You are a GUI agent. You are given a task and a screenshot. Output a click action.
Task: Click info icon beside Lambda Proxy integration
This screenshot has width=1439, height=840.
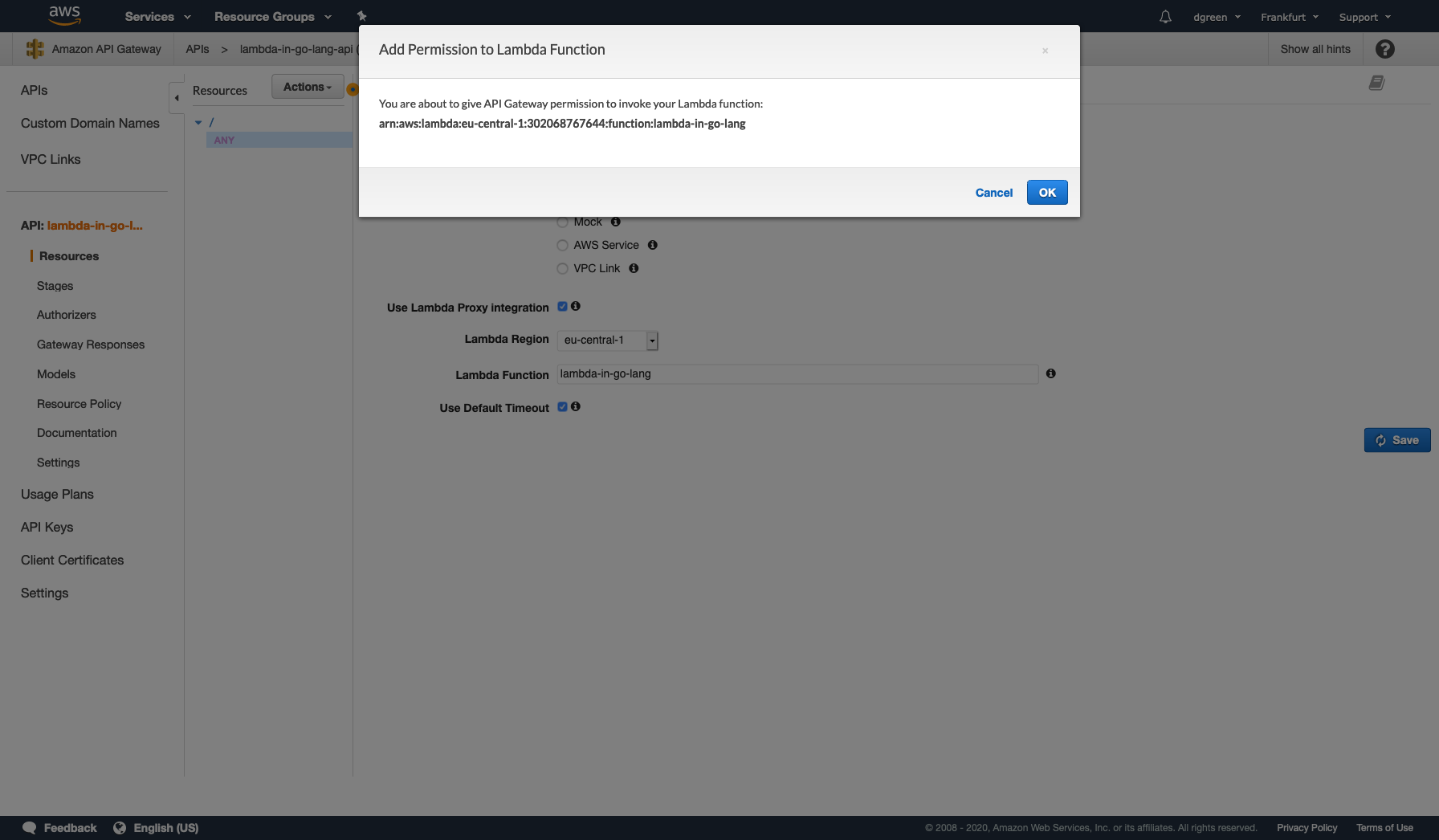tap(576, 306)
